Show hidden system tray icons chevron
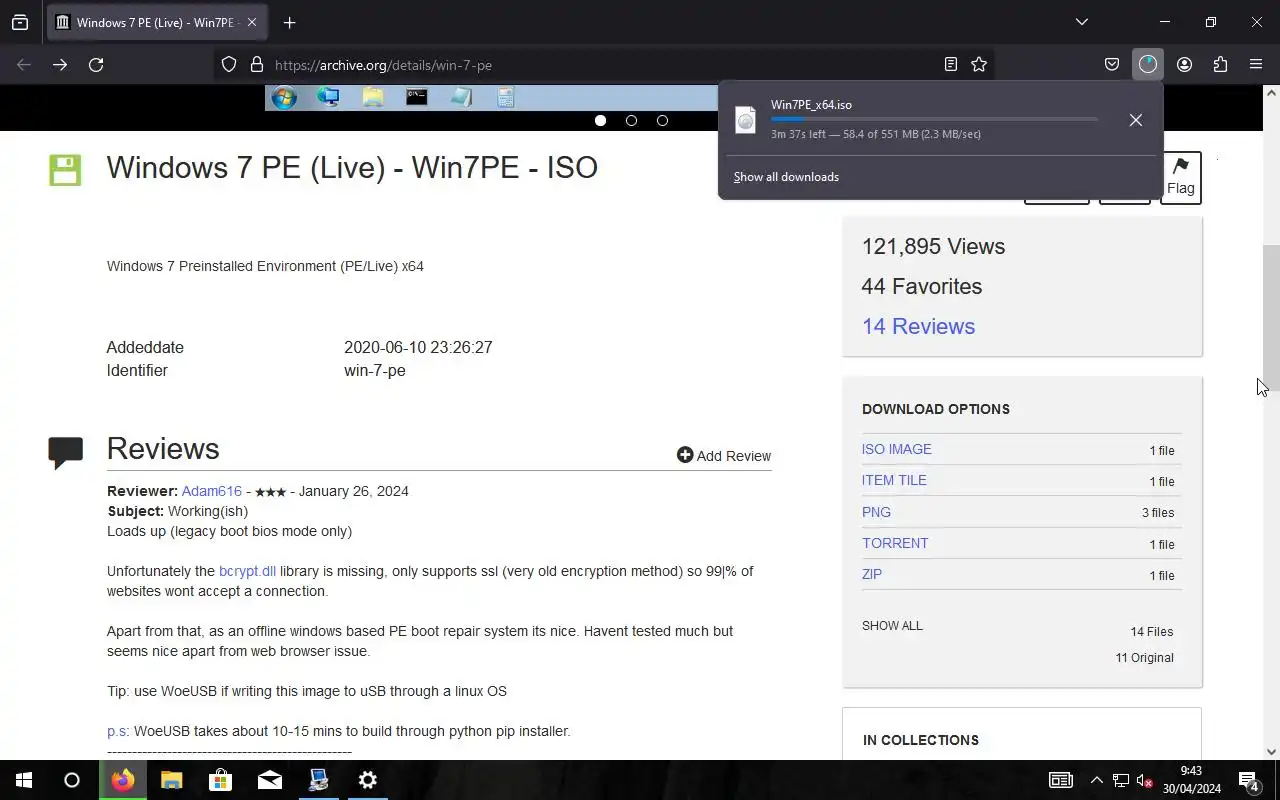This screenshot has height=800, width=1280. [x=1096, y=780]
